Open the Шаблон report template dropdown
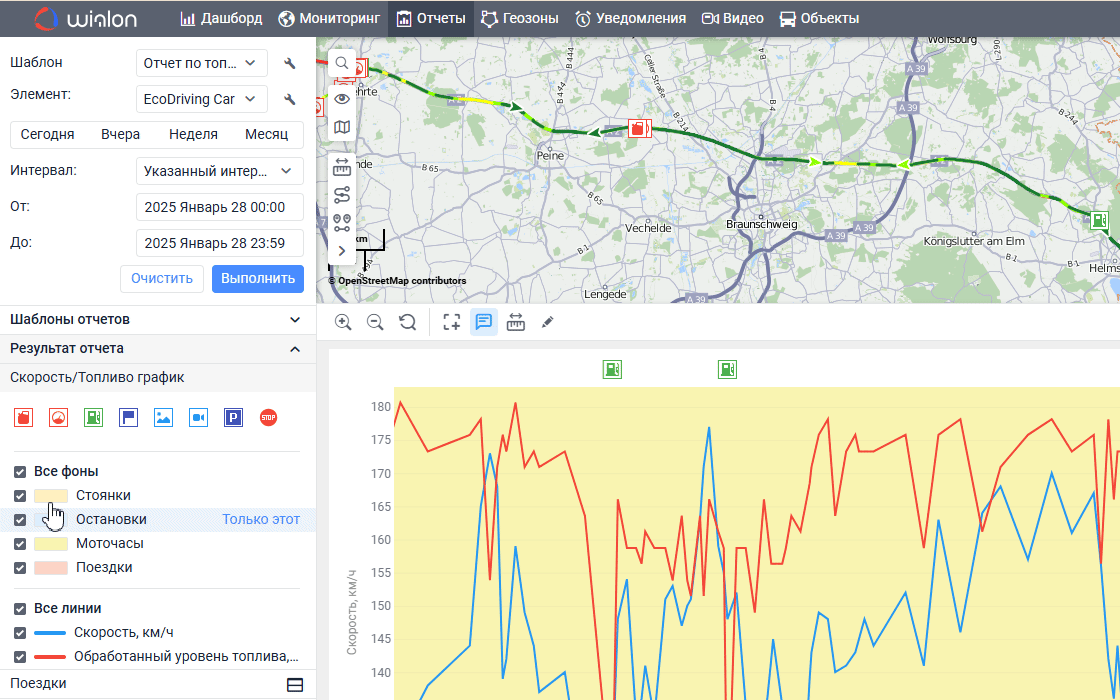This screenshot has width=1120, height=700. [201, 63]
